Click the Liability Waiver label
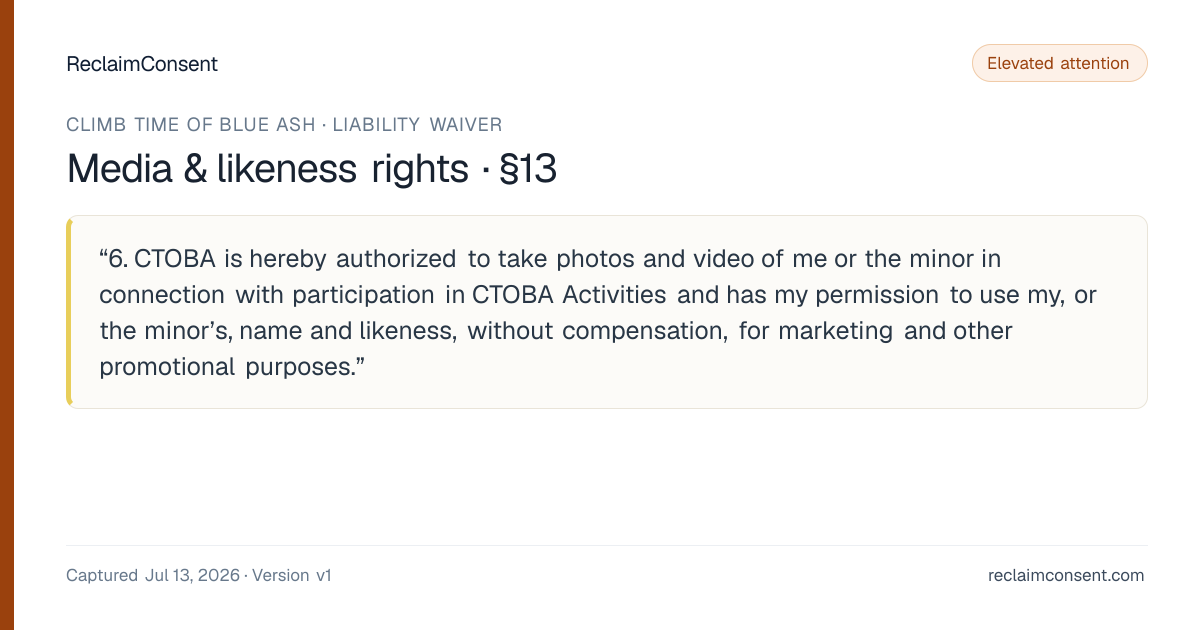This screenshot has height=630, width=1200. [417, 125]
